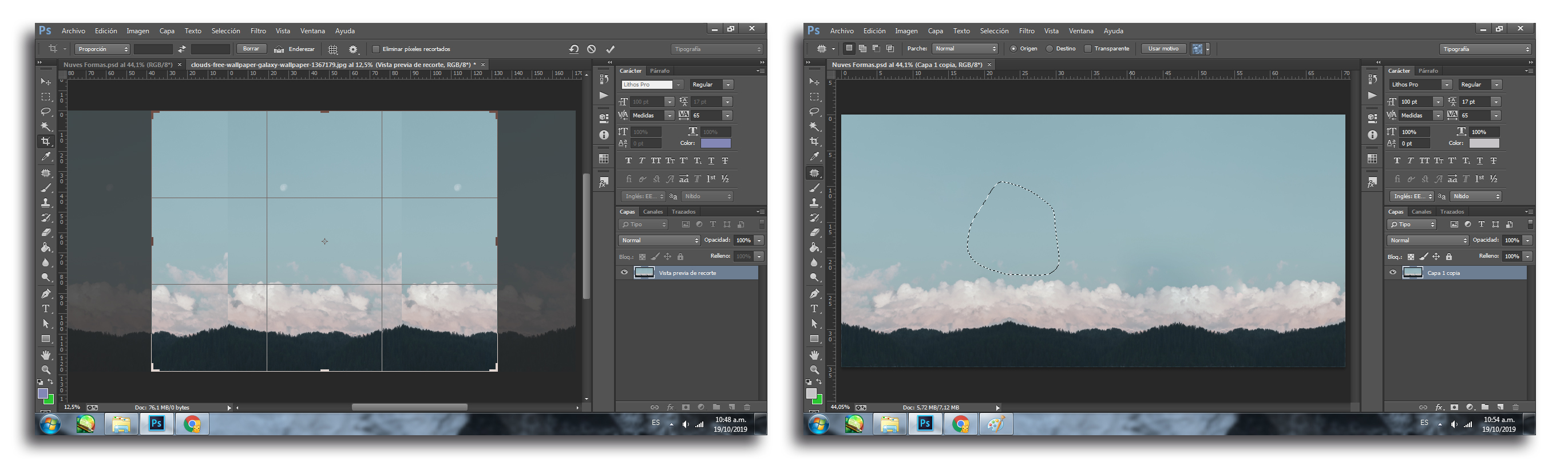Open Parche mode Normal dropdown in right window
The height and width of the screenshot is (465, 1568).
pos(965,49)
